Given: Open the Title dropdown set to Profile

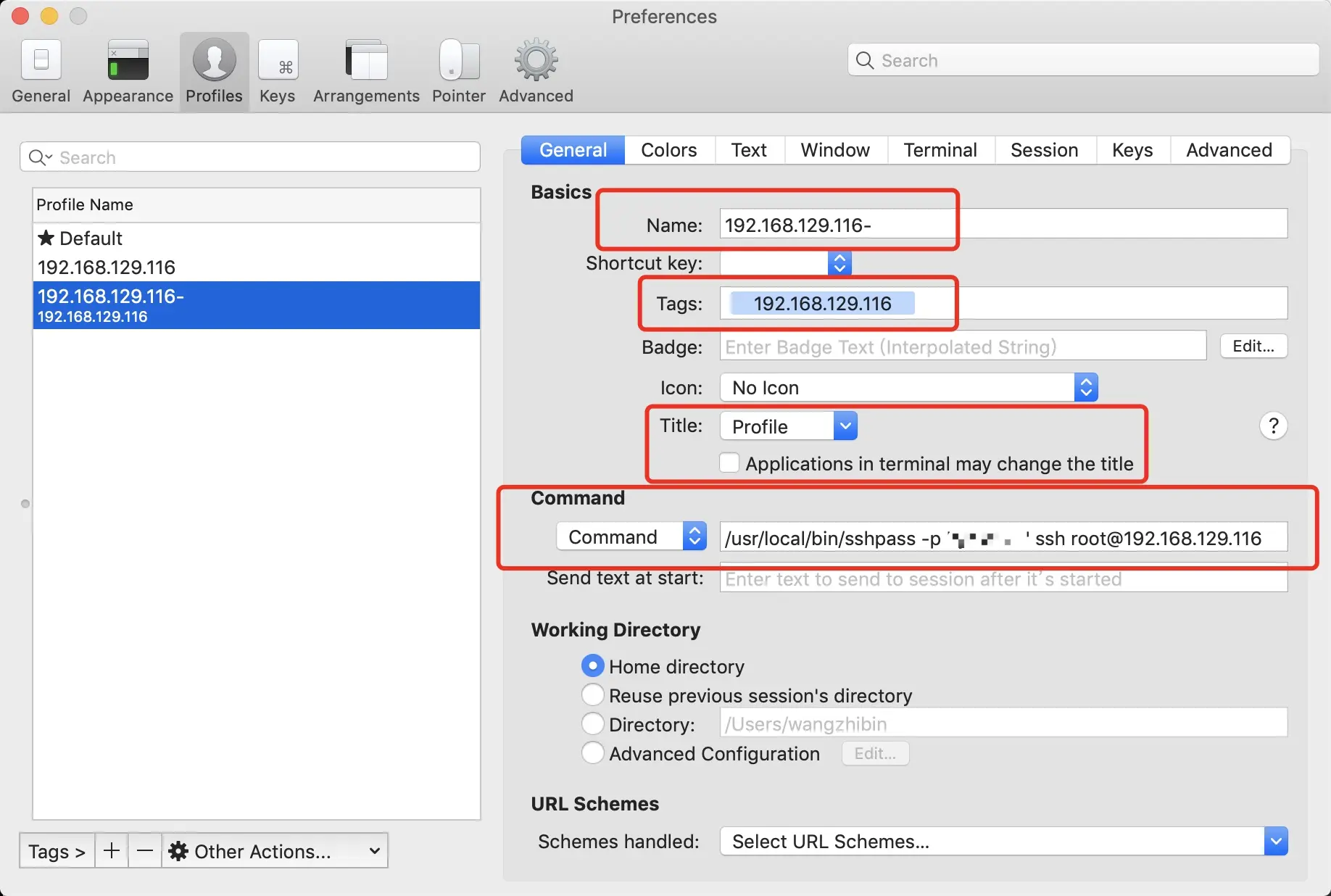Looking at the screenshot, I should coord(789,426).
